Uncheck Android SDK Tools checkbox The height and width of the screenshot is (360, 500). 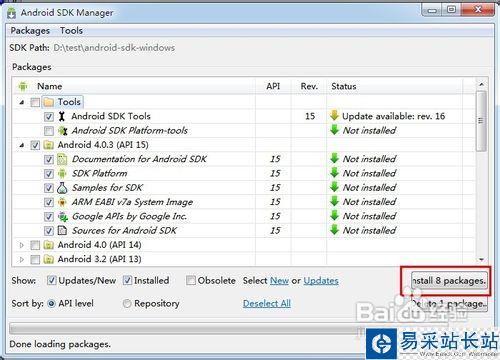coord(49,117)
